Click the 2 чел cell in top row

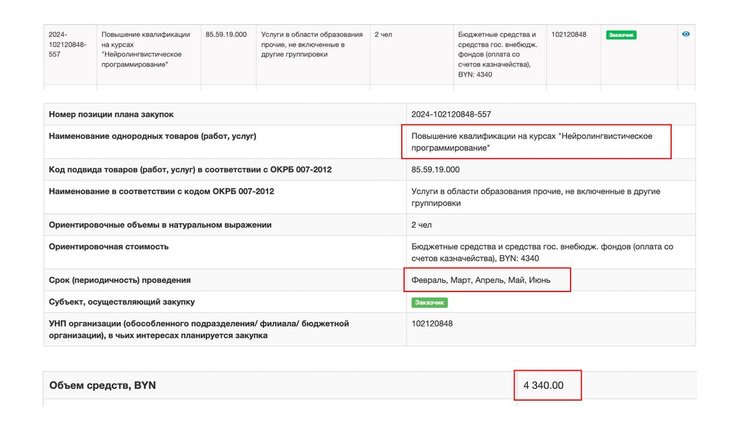click(x=384, y=35)
